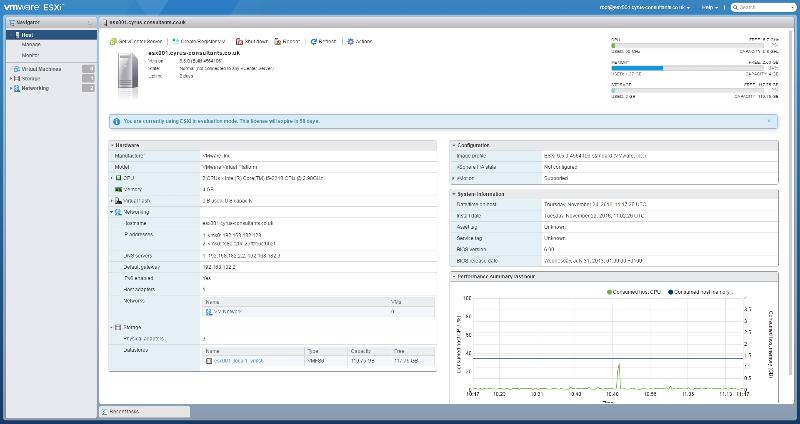Click the Get vCenter Server toolbar icon
Viewport: 800px width, 424px height.
point(113,41)
